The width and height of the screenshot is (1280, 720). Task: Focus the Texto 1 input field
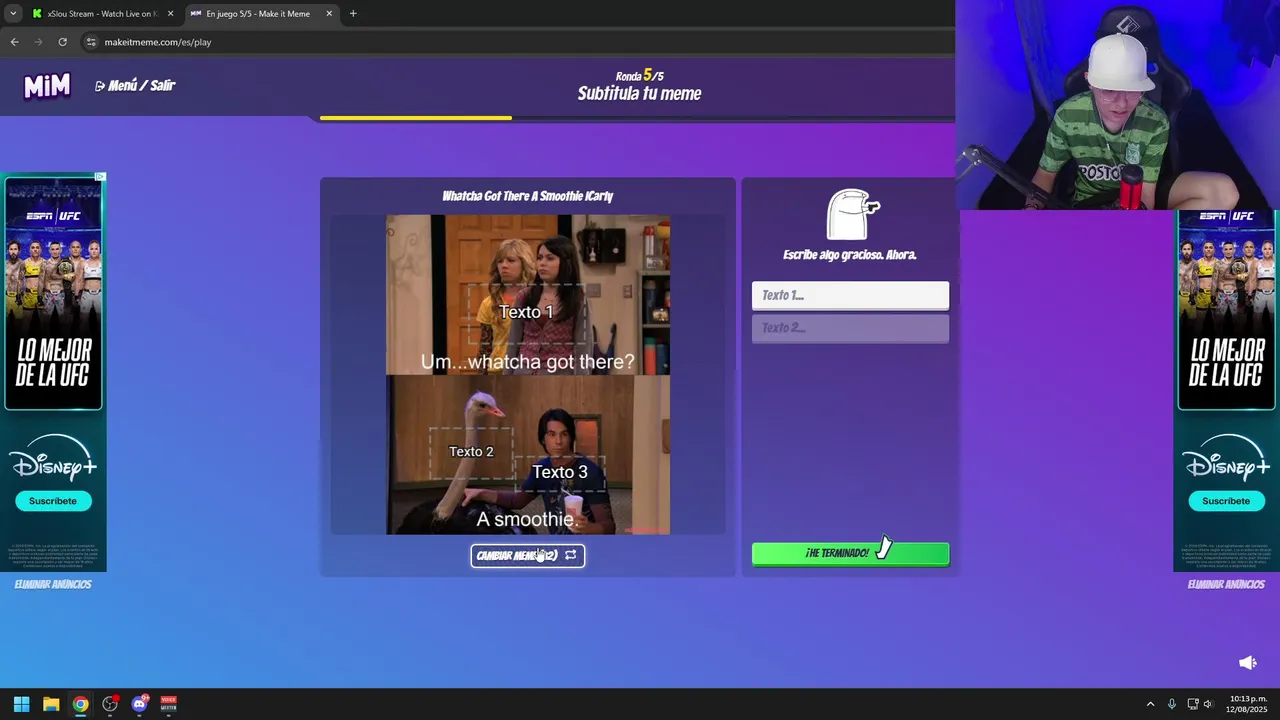[x=850, y=295]
